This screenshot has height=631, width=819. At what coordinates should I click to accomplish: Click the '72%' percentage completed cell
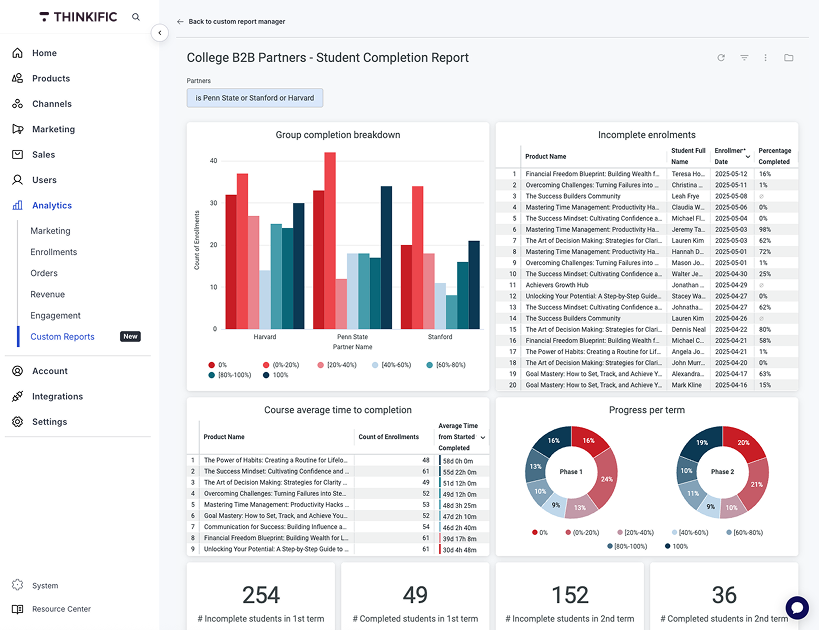(x=765, y=252)
